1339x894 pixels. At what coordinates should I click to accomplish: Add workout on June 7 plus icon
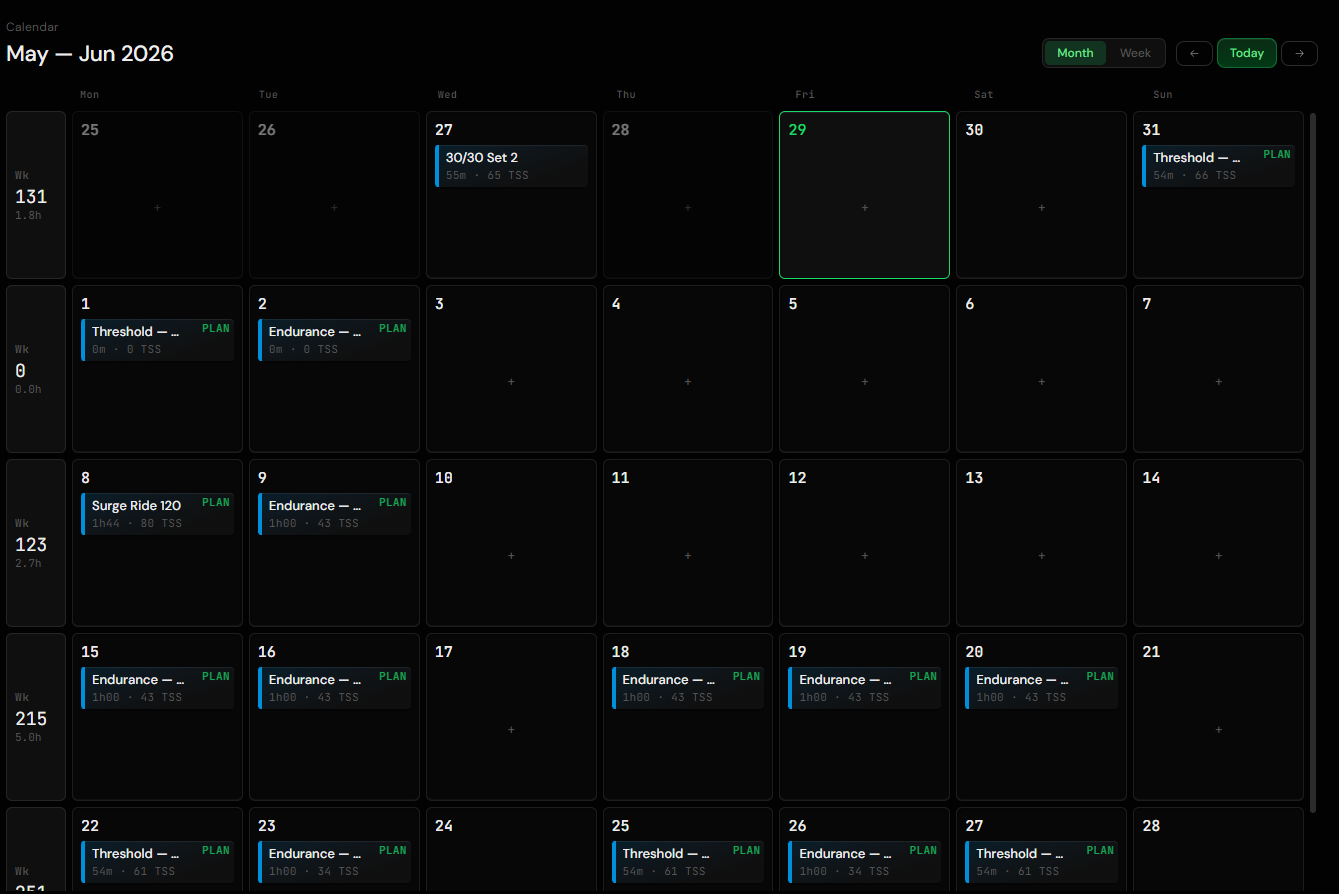1219,382
